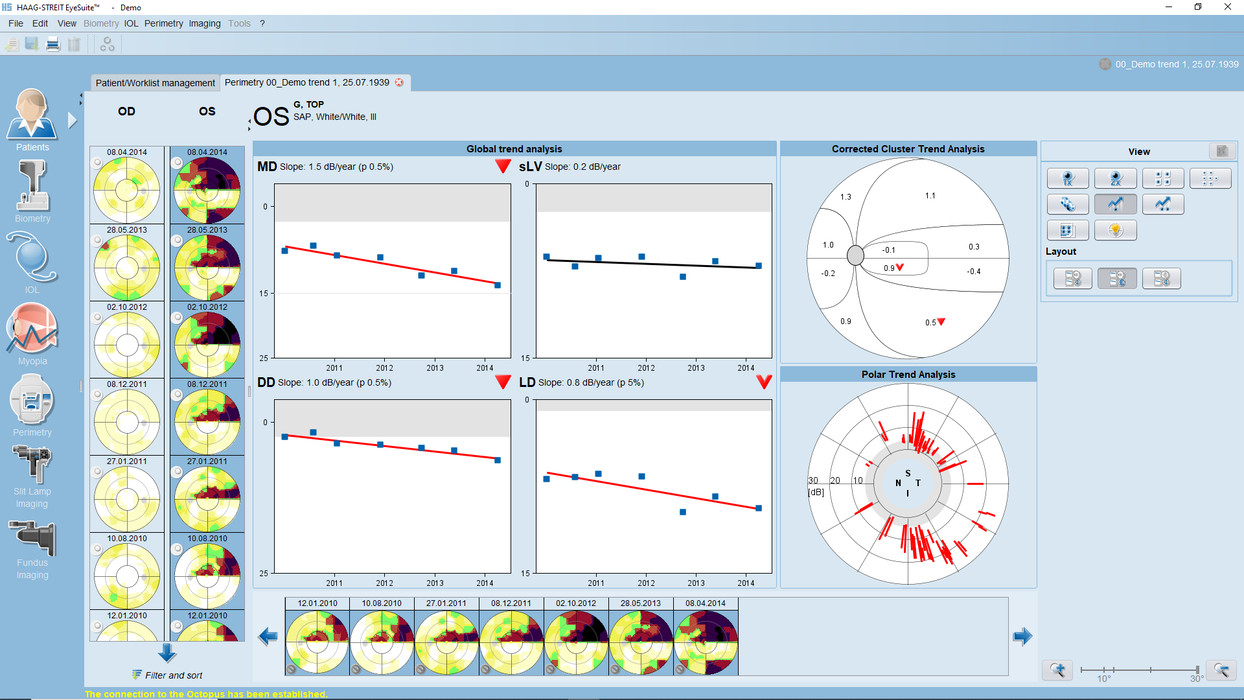Expand timeline right with blue arrow
Image resolution: width=1244 pixels, height=700 pixels.
coord(1022,636)
